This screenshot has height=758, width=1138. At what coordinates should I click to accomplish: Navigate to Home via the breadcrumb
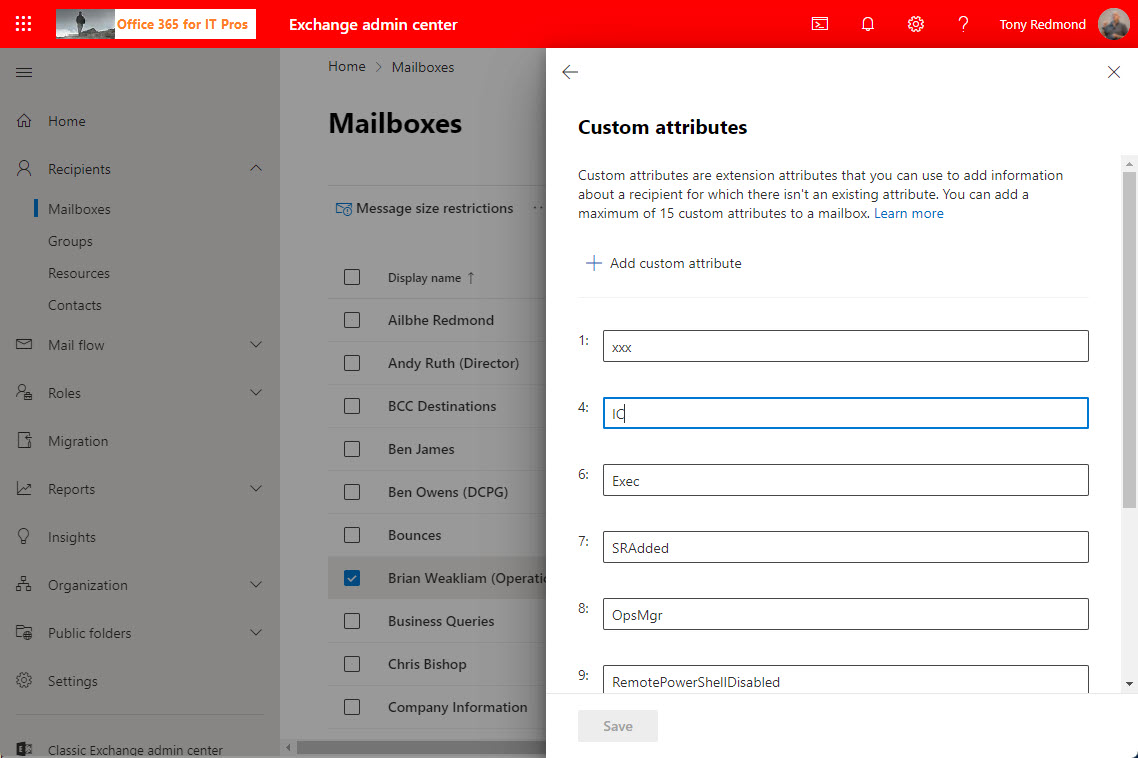pos(347,66)
